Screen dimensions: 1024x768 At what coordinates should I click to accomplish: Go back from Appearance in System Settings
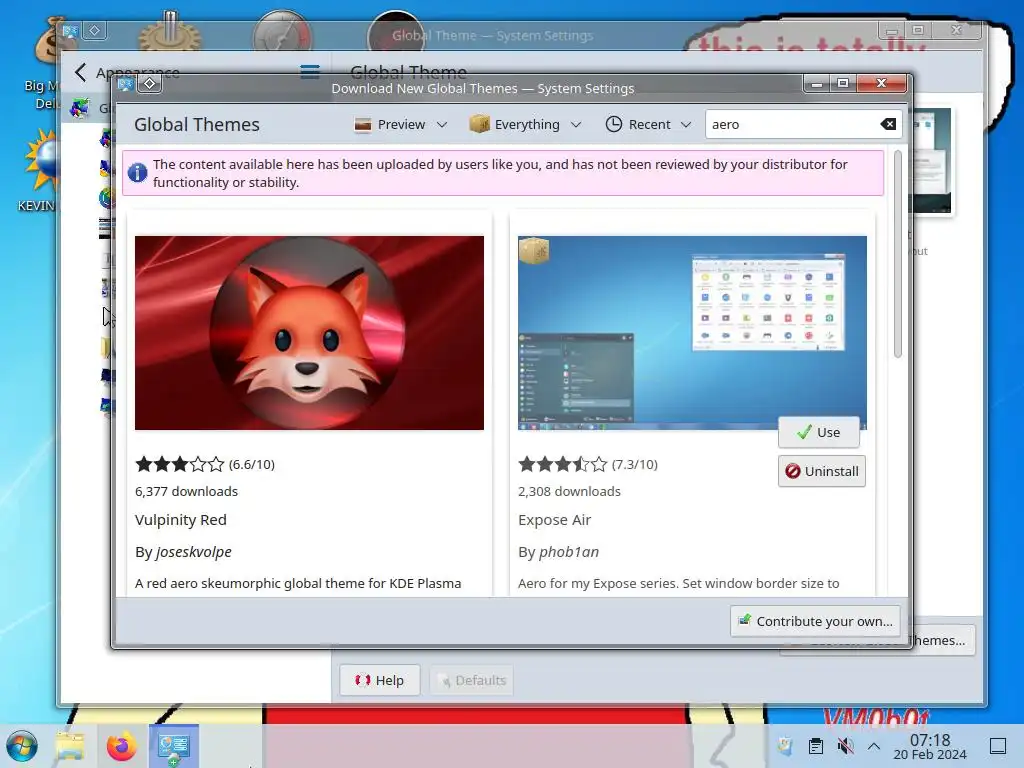point(80,72)
